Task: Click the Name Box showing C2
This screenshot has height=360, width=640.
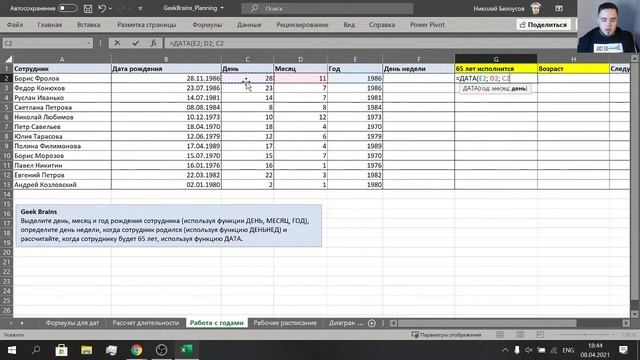Action: 43,43
